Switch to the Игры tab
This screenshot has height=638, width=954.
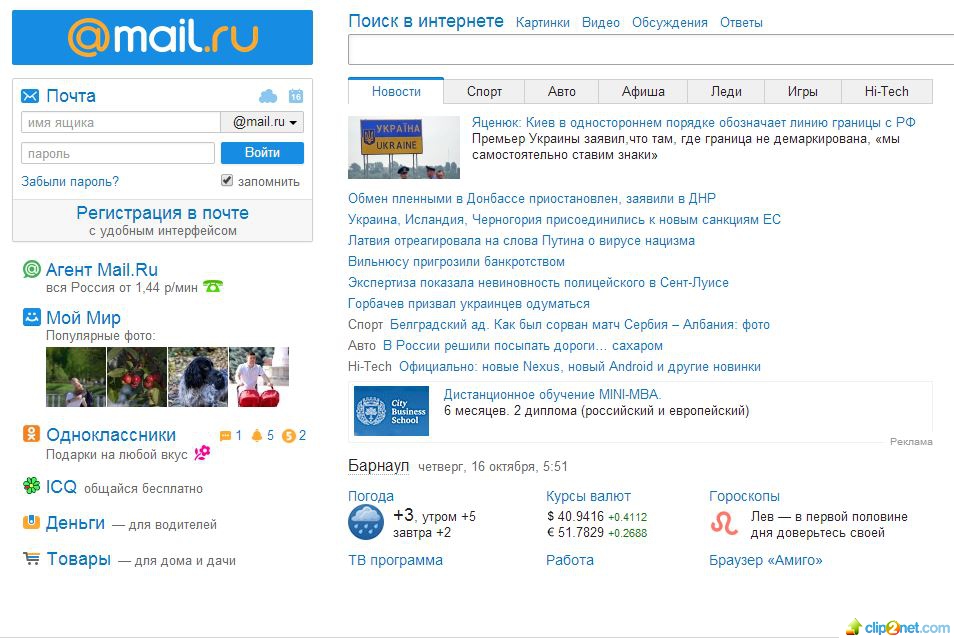click(803, 91)
